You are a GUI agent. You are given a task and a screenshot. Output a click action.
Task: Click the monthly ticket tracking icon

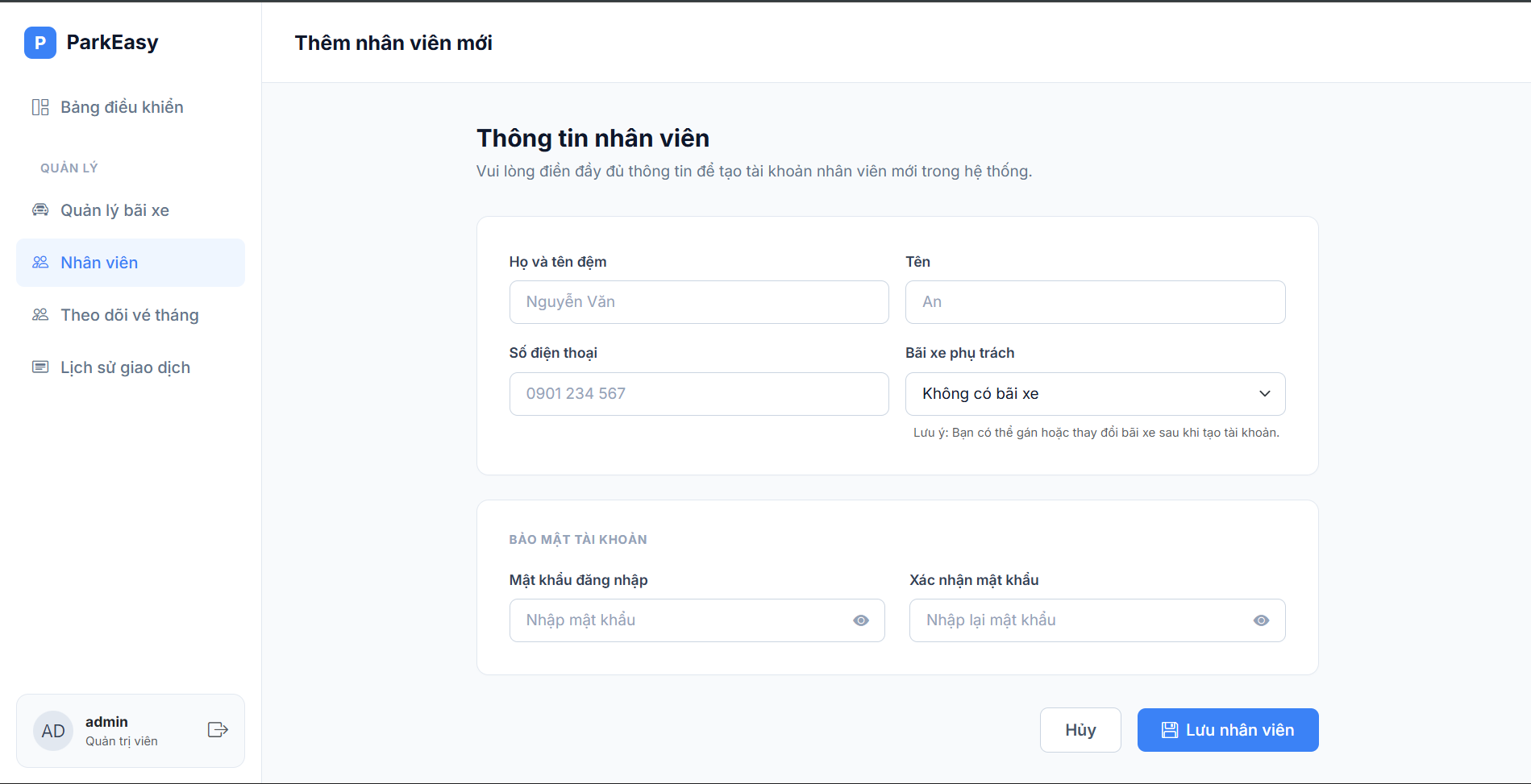(x=40, y=315)
